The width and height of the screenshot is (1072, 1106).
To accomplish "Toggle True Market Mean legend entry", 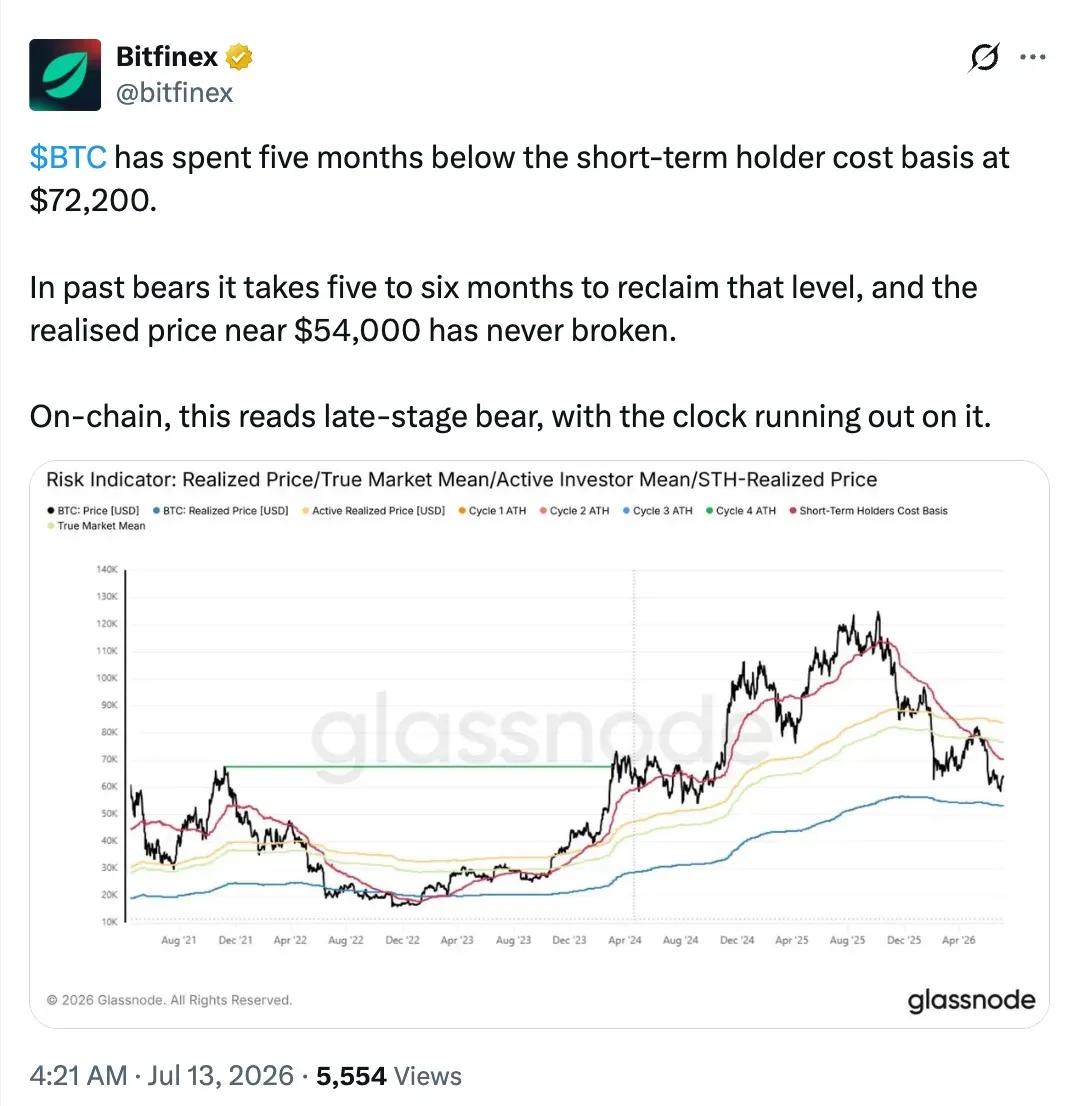I will [x=97, y=526].
